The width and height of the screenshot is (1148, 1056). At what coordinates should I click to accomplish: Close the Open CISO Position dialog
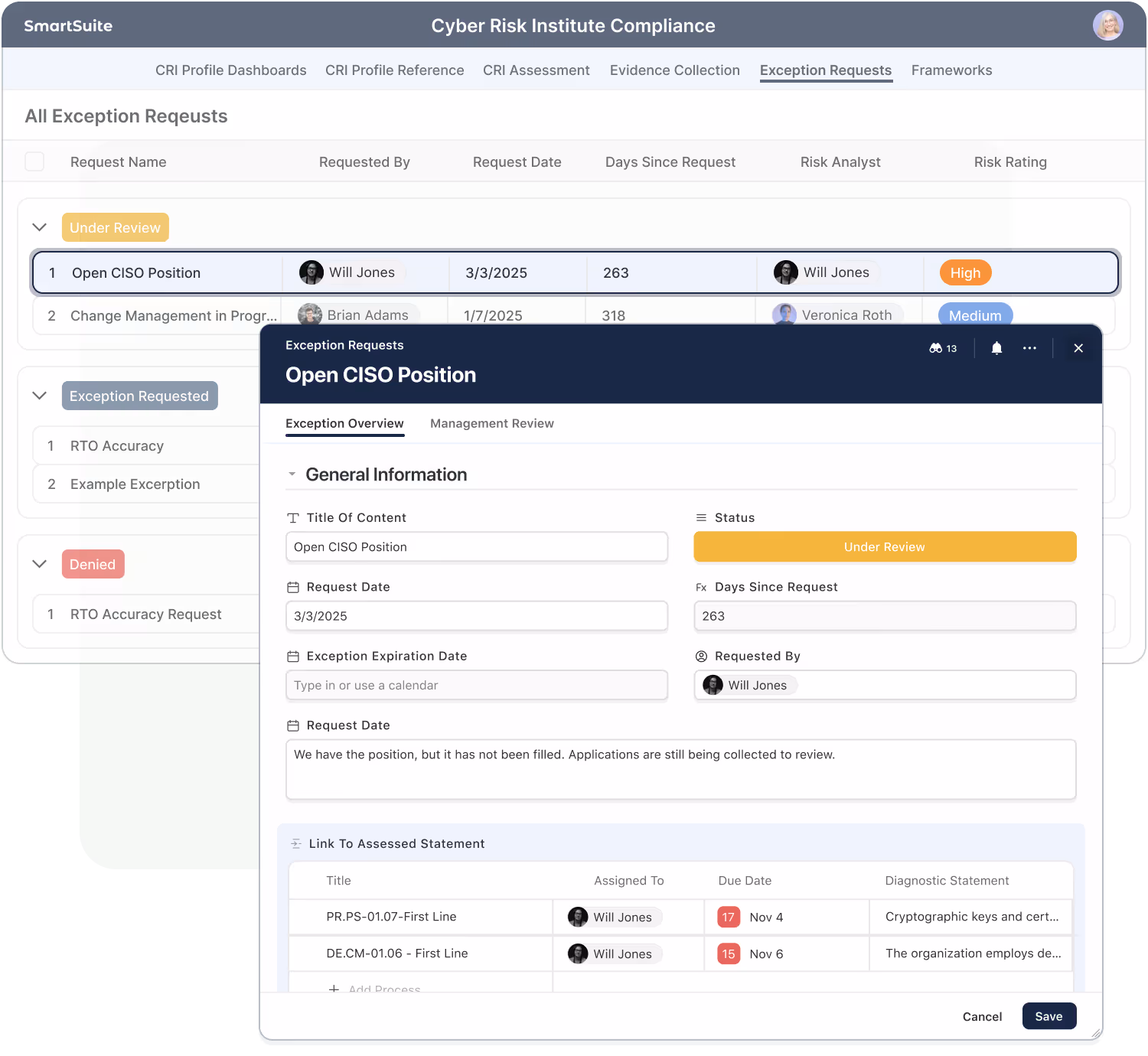pyautogui.click(x=1078, y=348)
